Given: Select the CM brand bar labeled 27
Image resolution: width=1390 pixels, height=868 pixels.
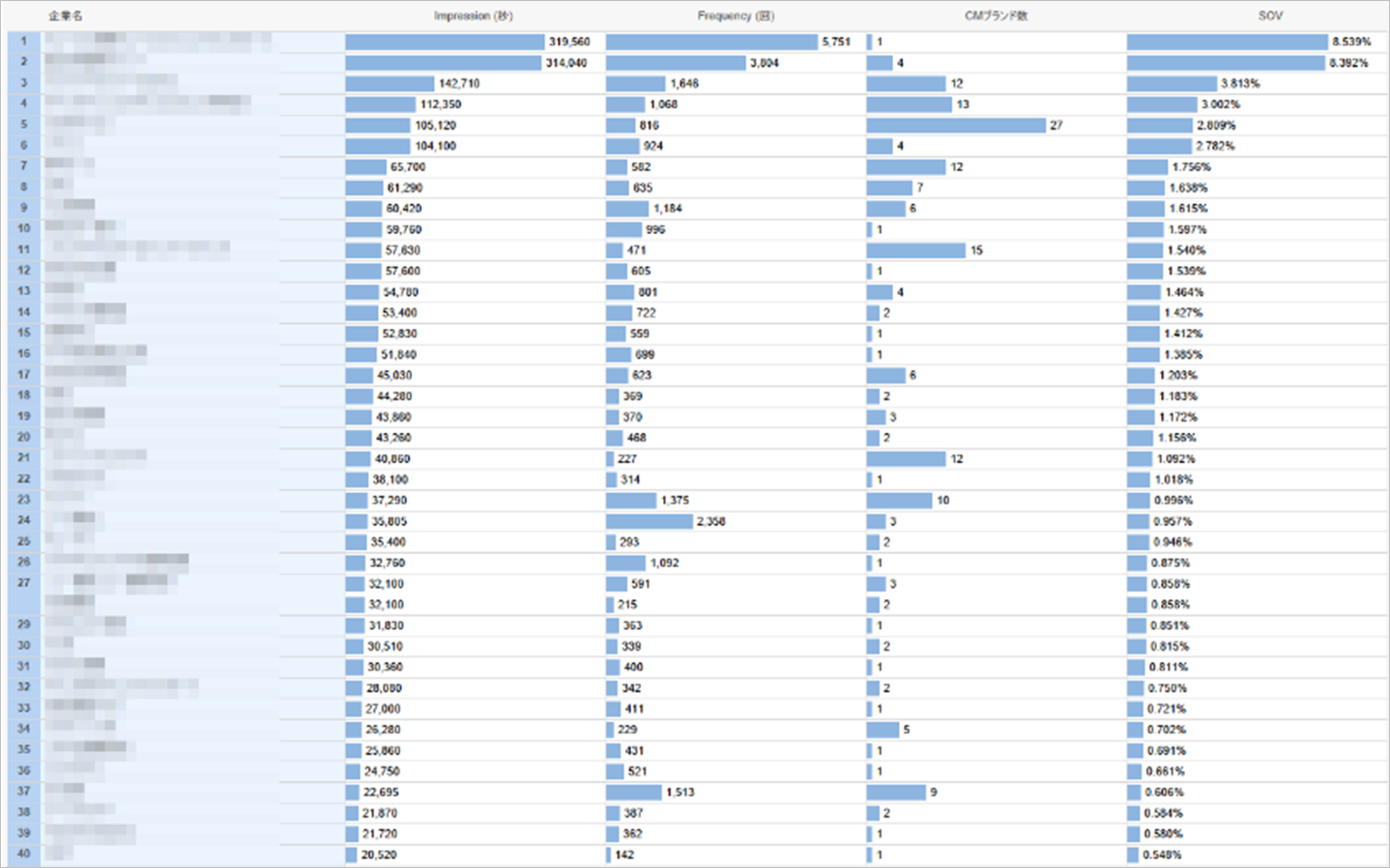Looking at the screenshot, I should 955,126.
